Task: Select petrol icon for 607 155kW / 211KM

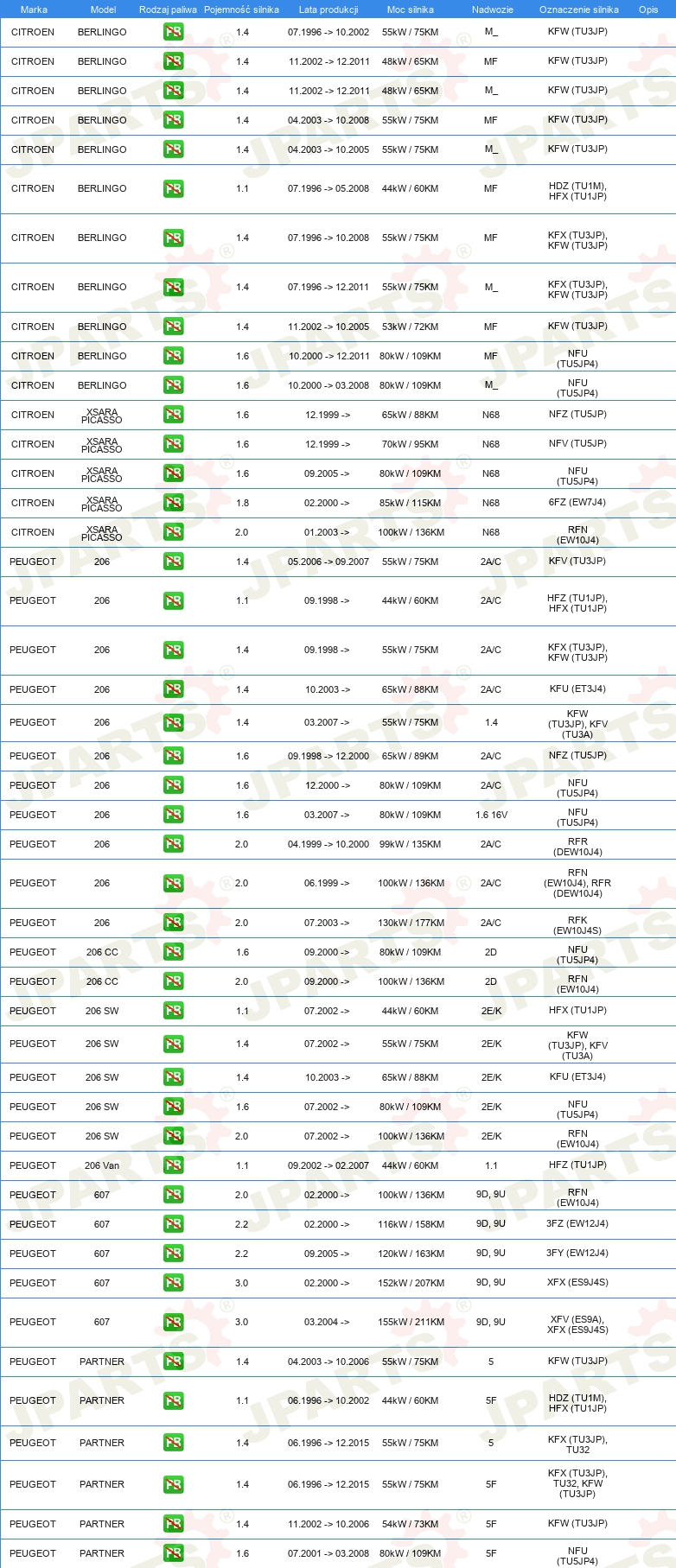Action: click(x=173, y=1322)
